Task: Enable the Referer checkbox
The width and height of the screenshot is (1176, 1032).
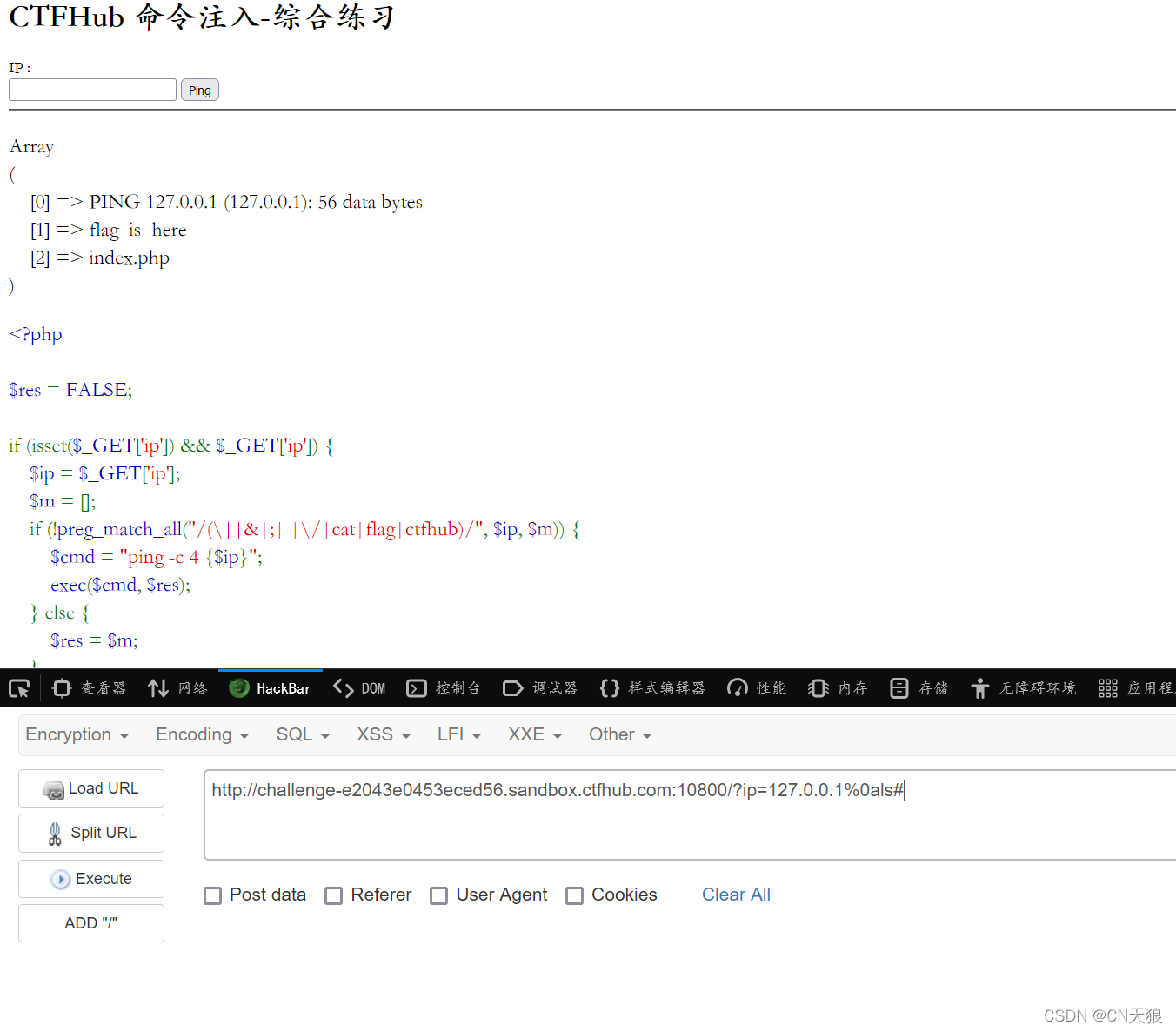Action: 333,895
